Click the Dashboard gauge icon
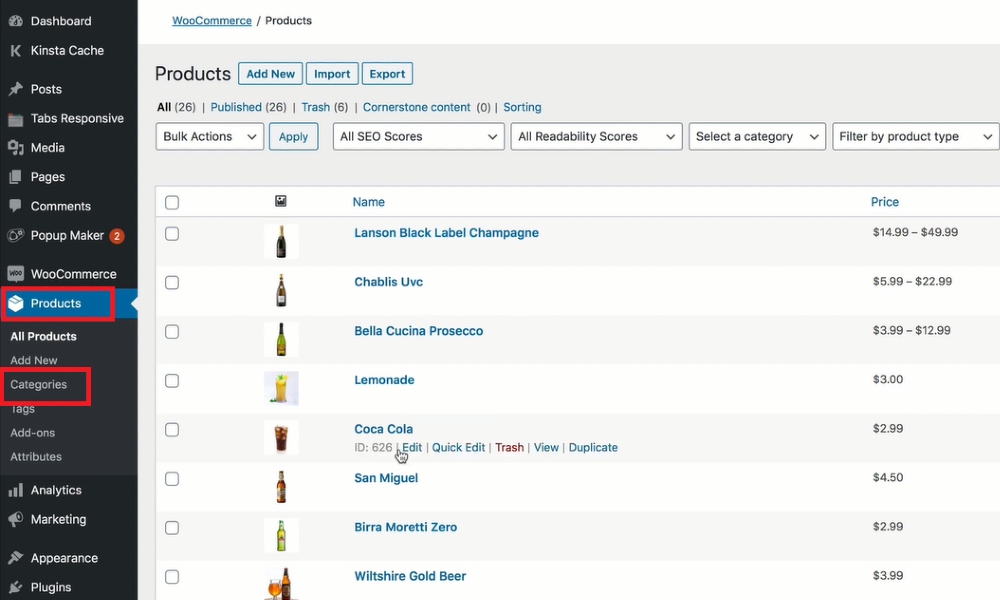Image resolution: width=1000 pixels, height=600 pixels. click(x=15, y=21)
